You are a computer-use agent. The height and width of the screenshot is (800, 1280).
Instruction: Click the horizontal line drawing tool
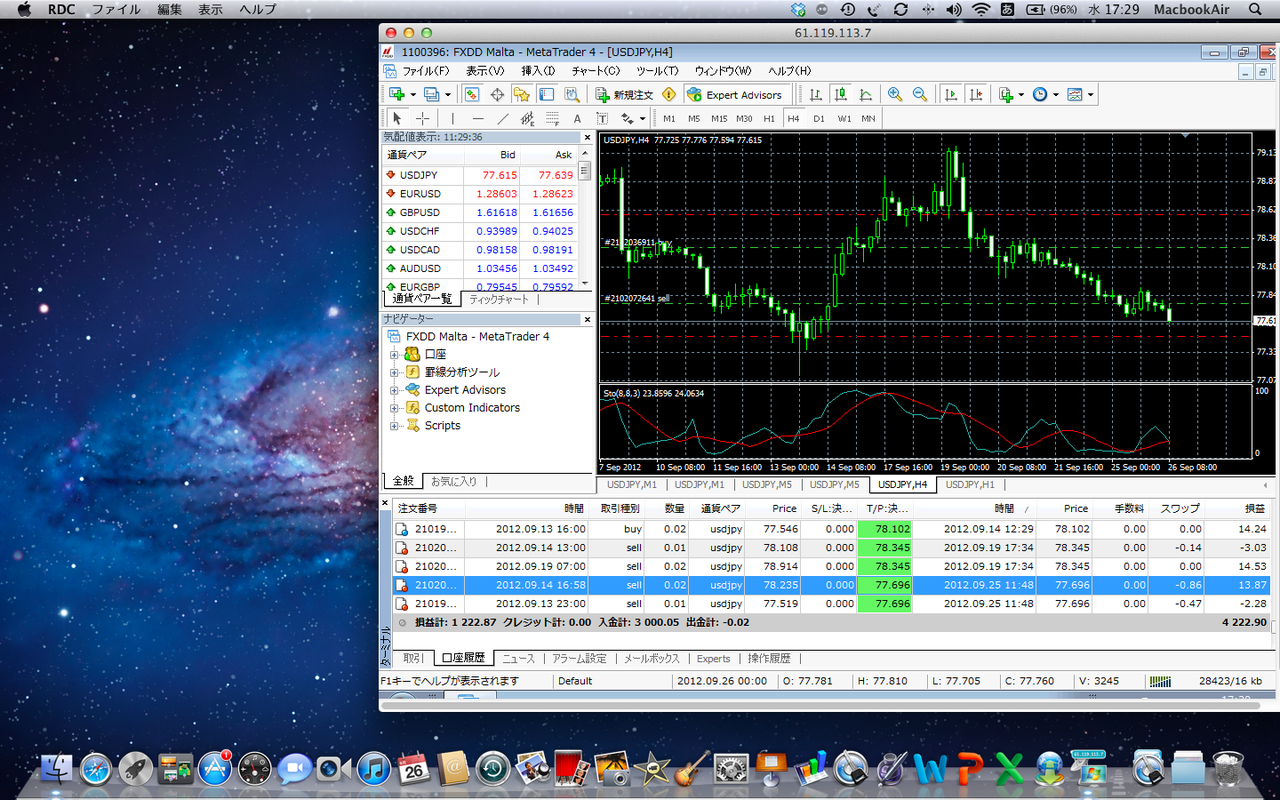pos(478,118)
